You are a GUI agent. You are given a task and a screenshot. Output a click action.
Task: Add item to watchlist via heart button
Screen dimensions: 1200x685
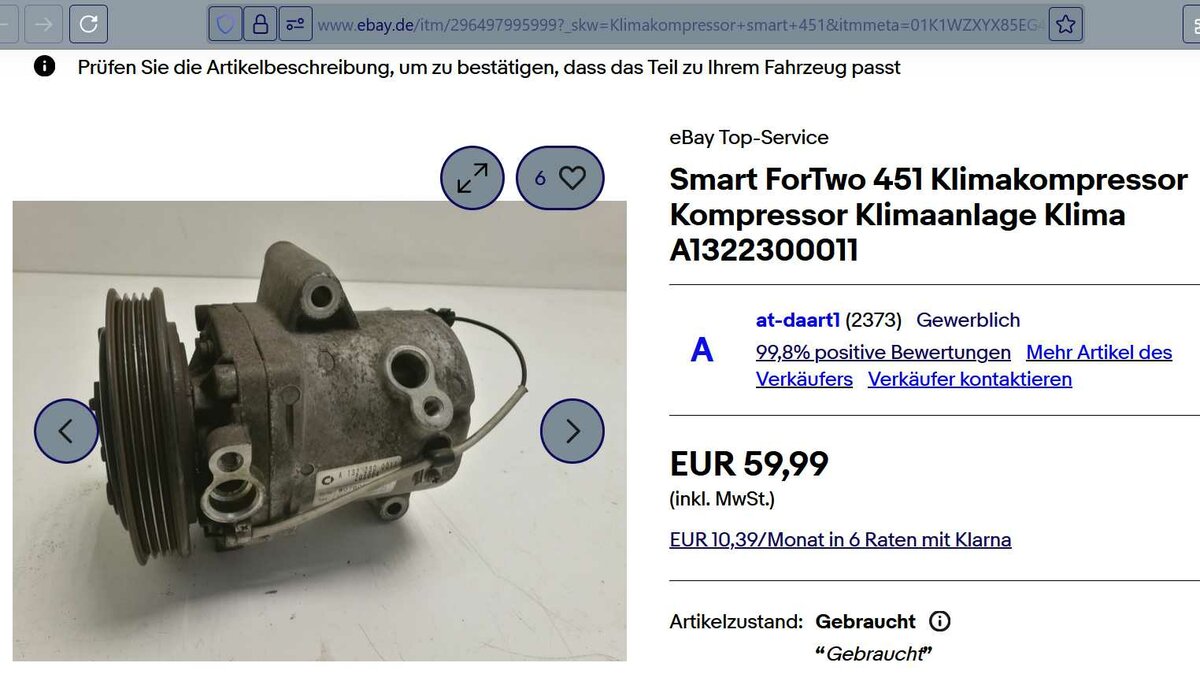(560, 178)
